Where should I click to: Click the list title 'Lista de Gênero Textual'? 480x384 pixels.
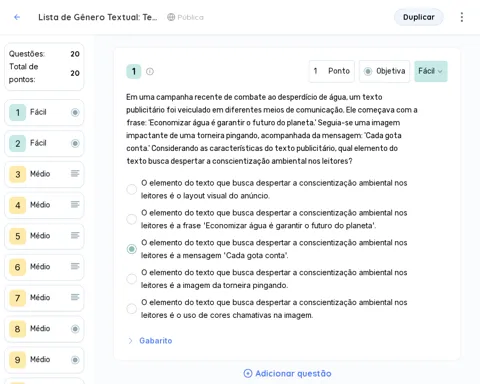97,17
